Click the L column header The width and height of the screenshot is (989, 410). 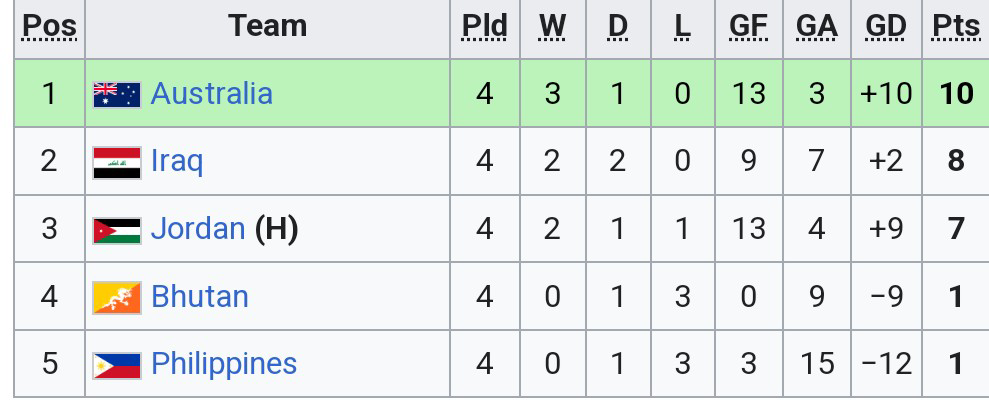point(682,27)
